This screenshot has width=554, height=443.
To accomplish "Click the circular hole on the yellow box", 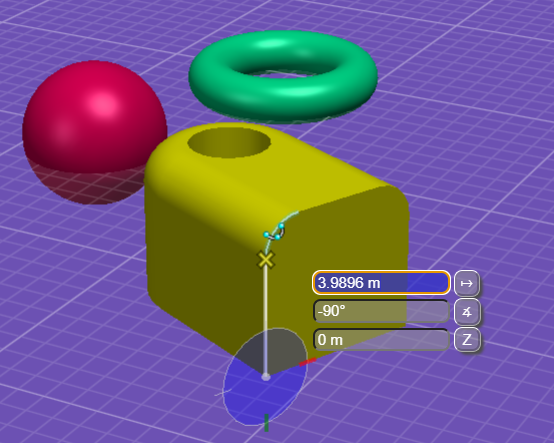I will [229, 142].
